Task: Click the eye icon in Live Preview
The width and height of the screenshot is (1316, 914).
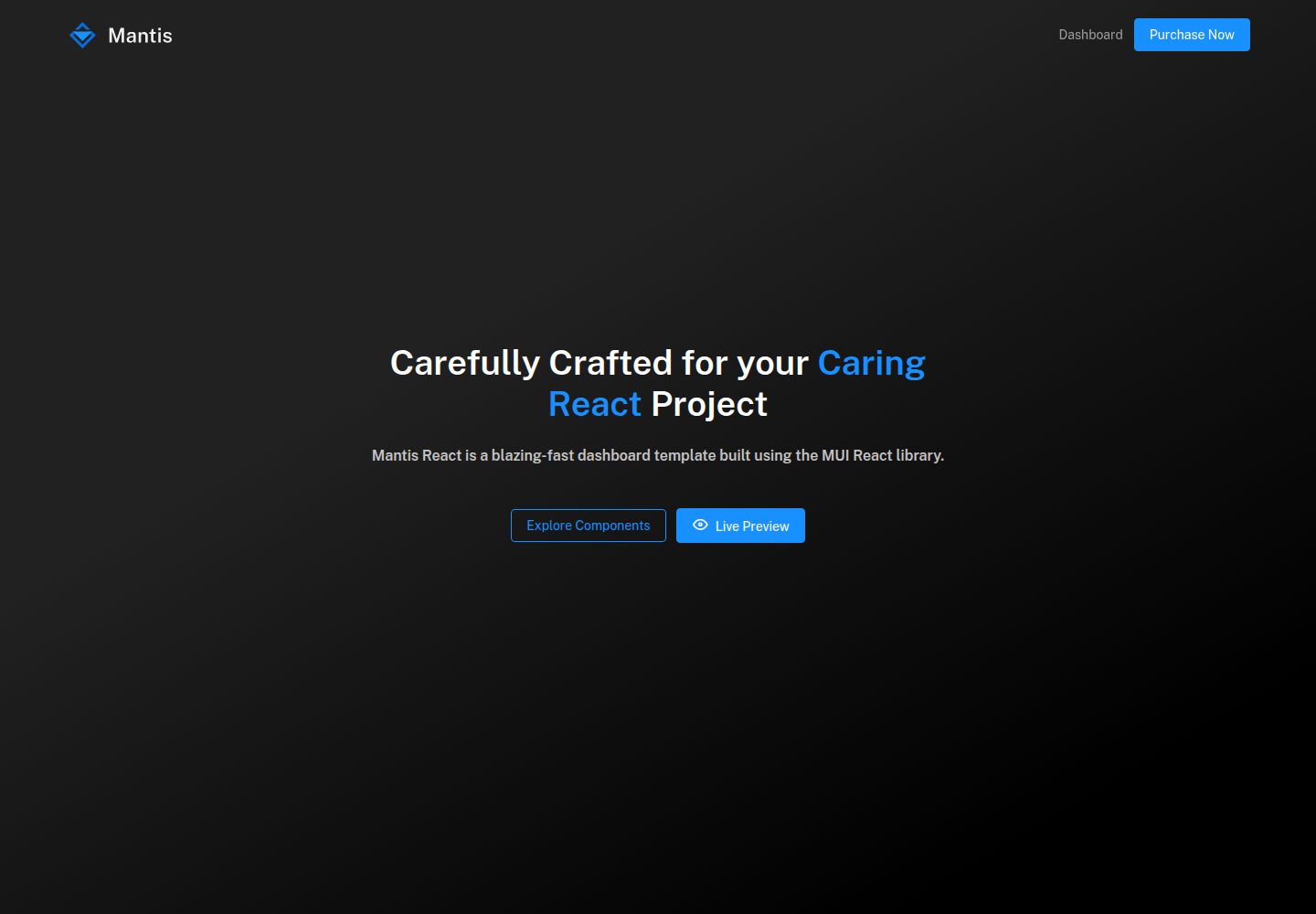Action: tap(700, 525)
